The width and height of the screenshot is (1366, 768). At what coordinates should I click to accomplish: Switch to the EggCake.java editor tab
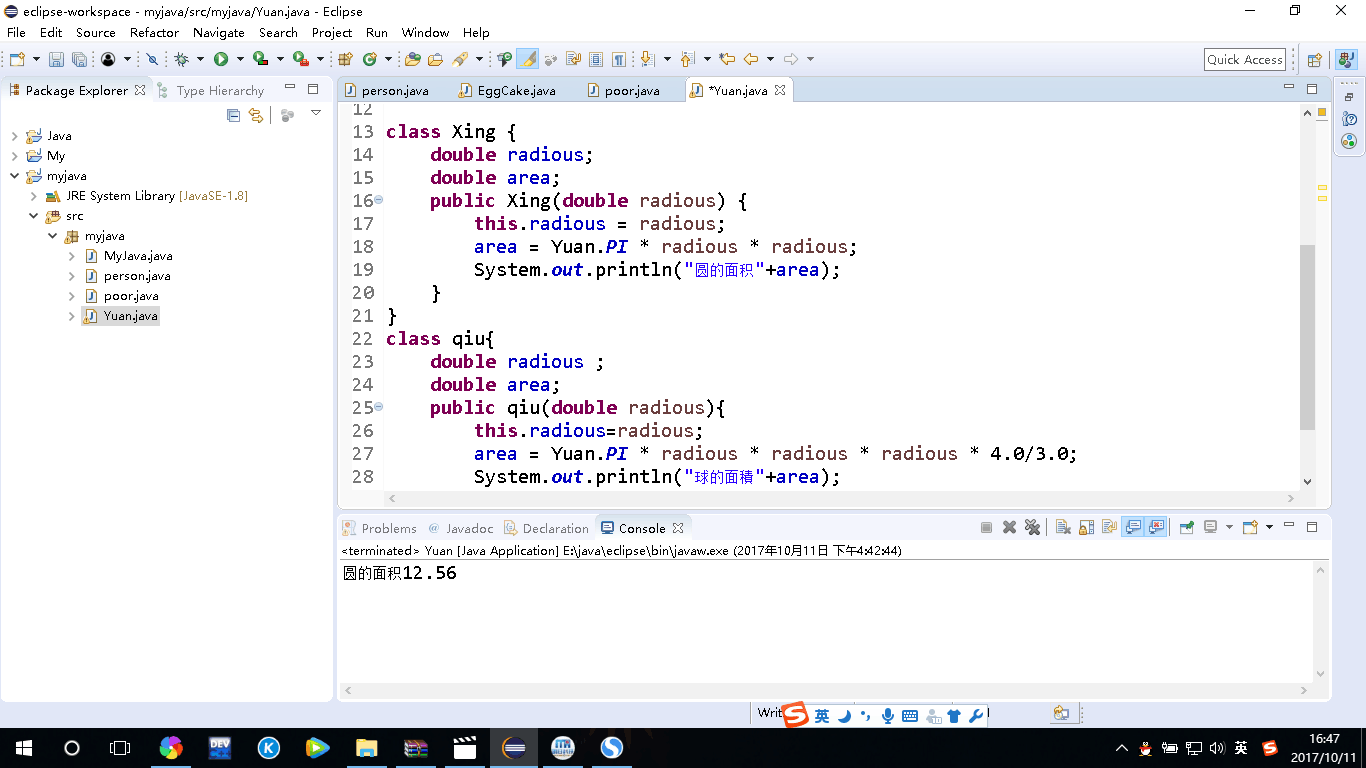point(507,90)
